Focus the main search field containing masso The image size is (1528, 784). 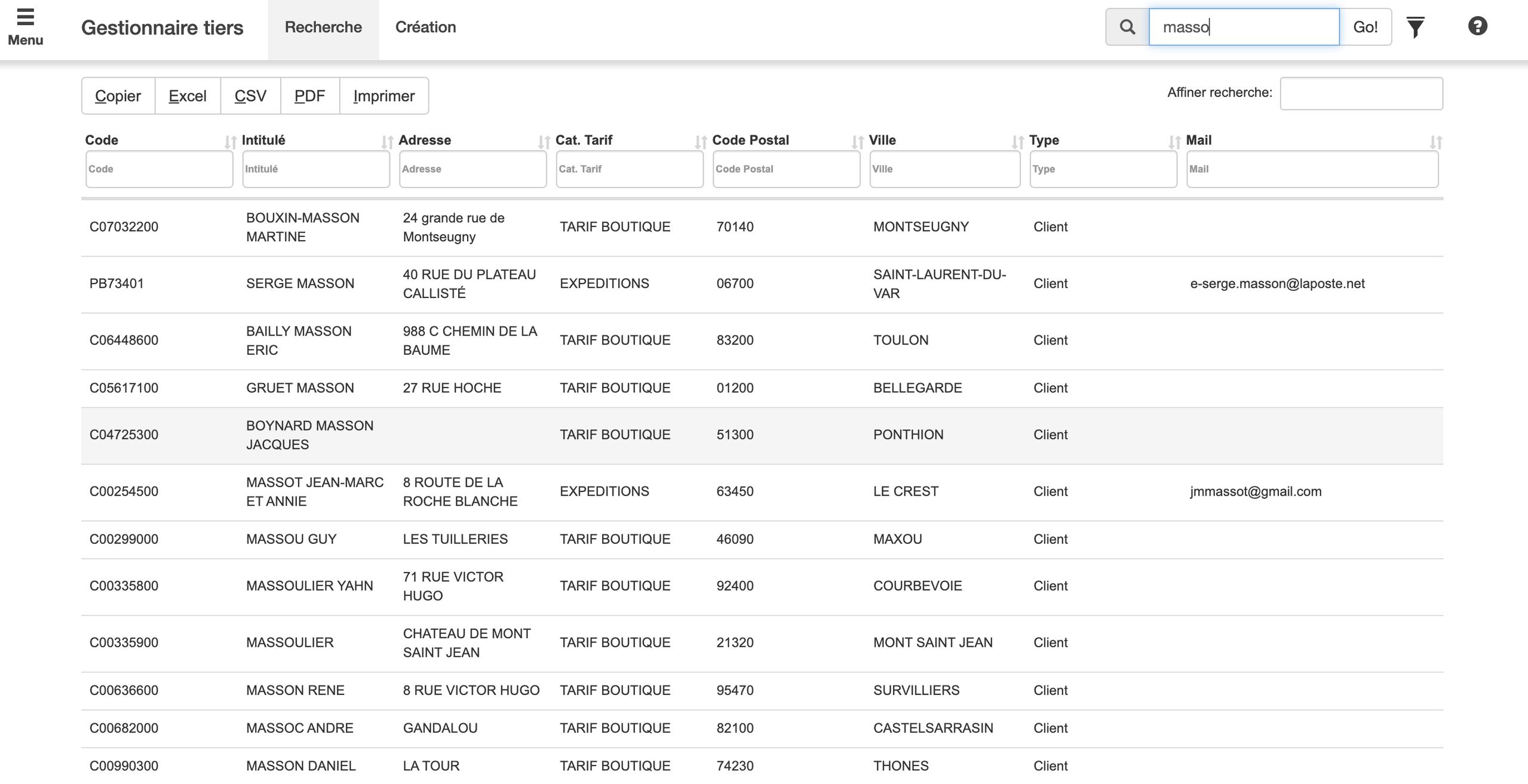tap(1244, 27)
